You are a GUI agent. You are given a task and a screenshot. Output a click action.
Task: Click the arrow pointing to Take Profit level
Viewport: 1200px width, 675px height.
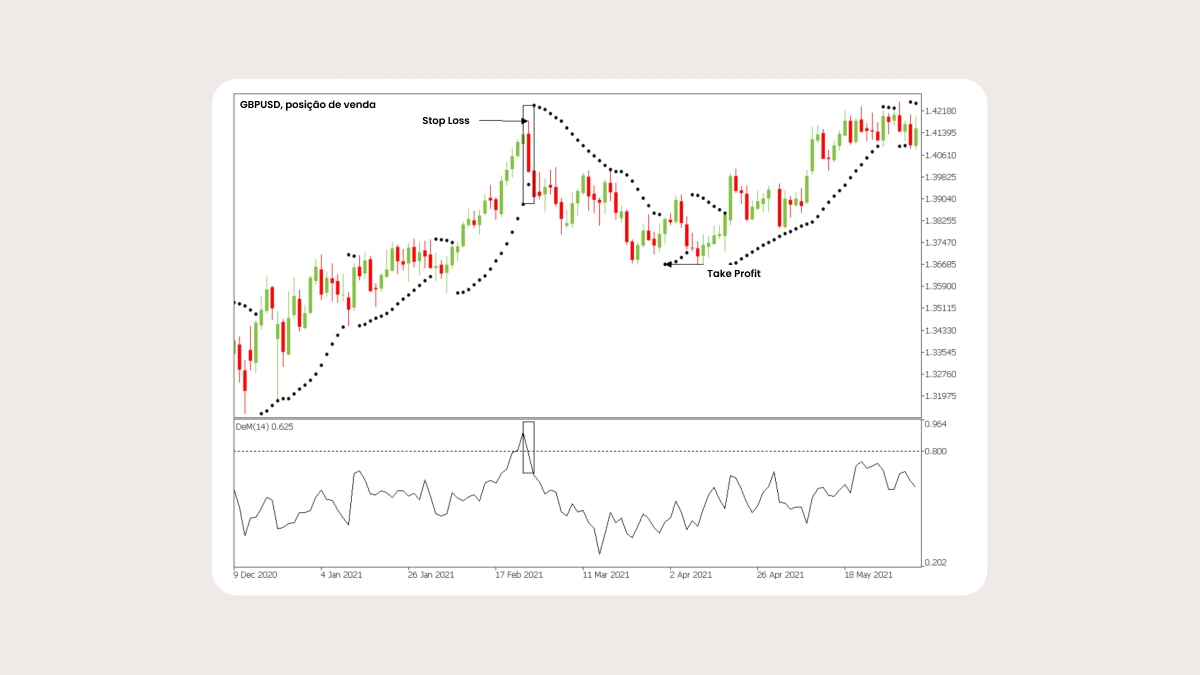[x=684, y=264]
